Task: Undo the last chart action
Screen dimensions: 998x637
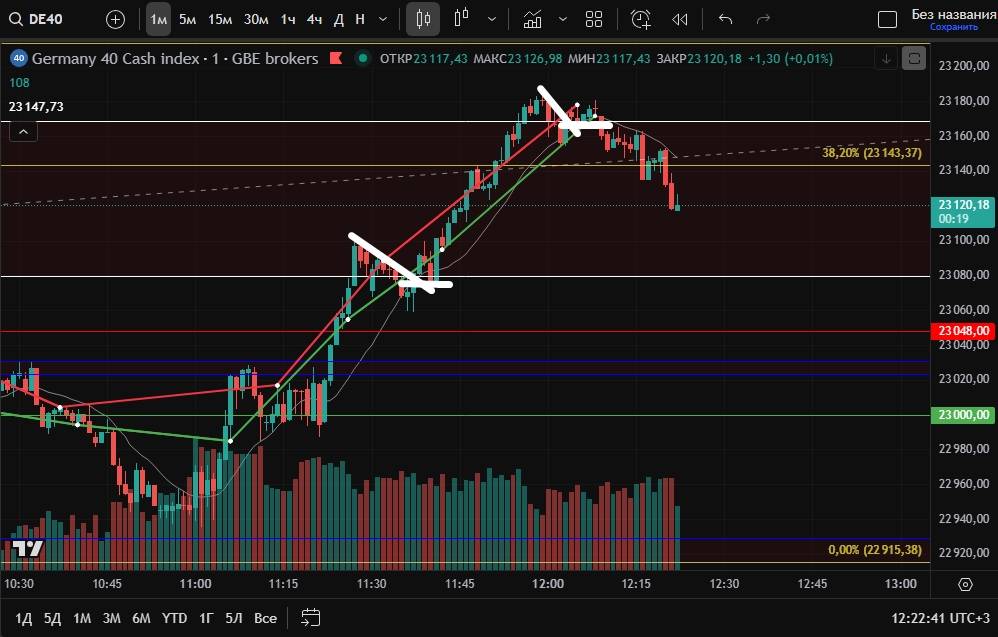Action: (726, 19)
